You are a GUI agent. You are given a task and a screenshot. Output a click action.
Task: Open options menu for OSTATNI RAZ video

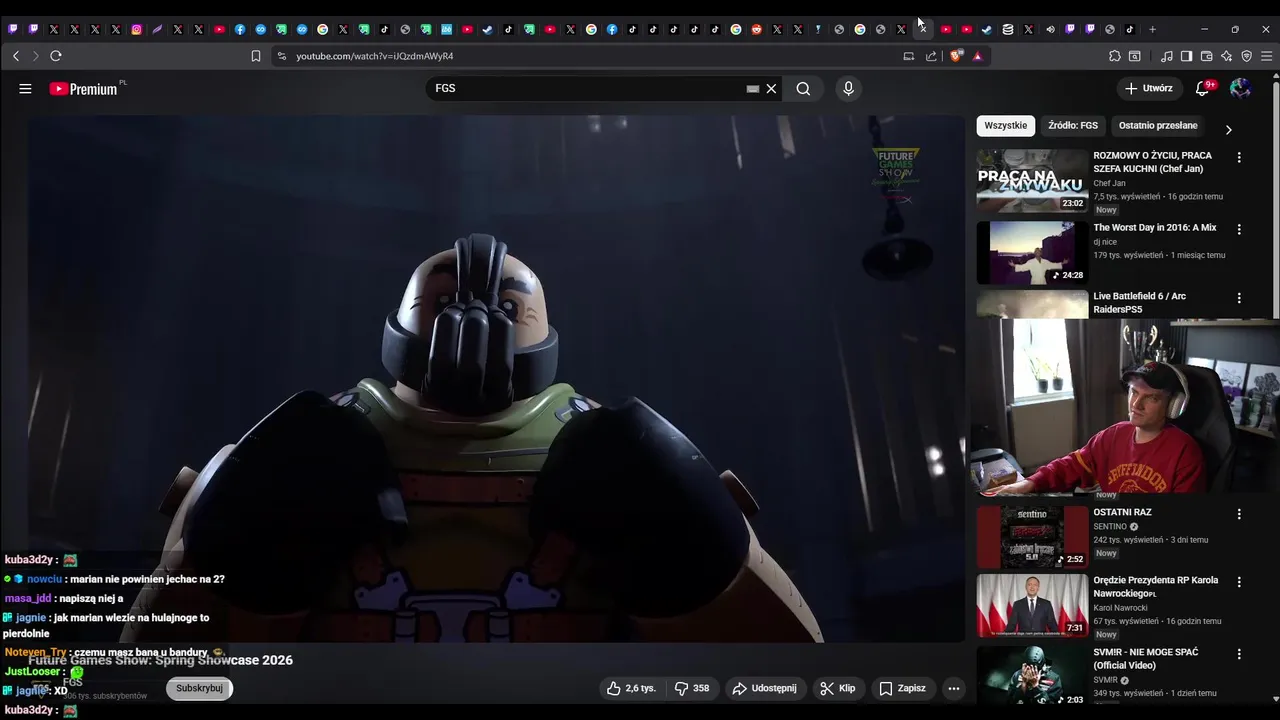[1239, 514]
